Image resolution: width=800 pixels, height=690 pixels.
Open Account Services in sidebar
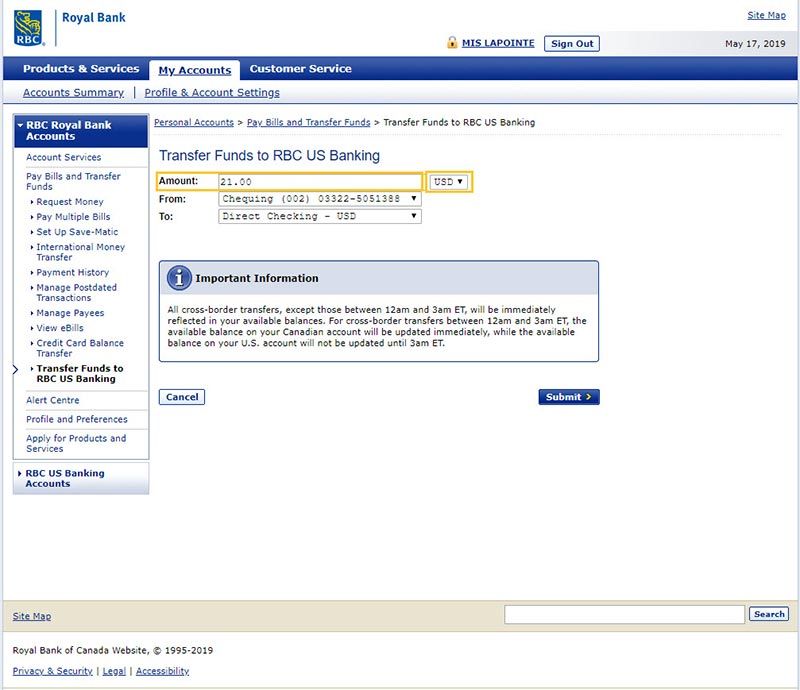64,157
